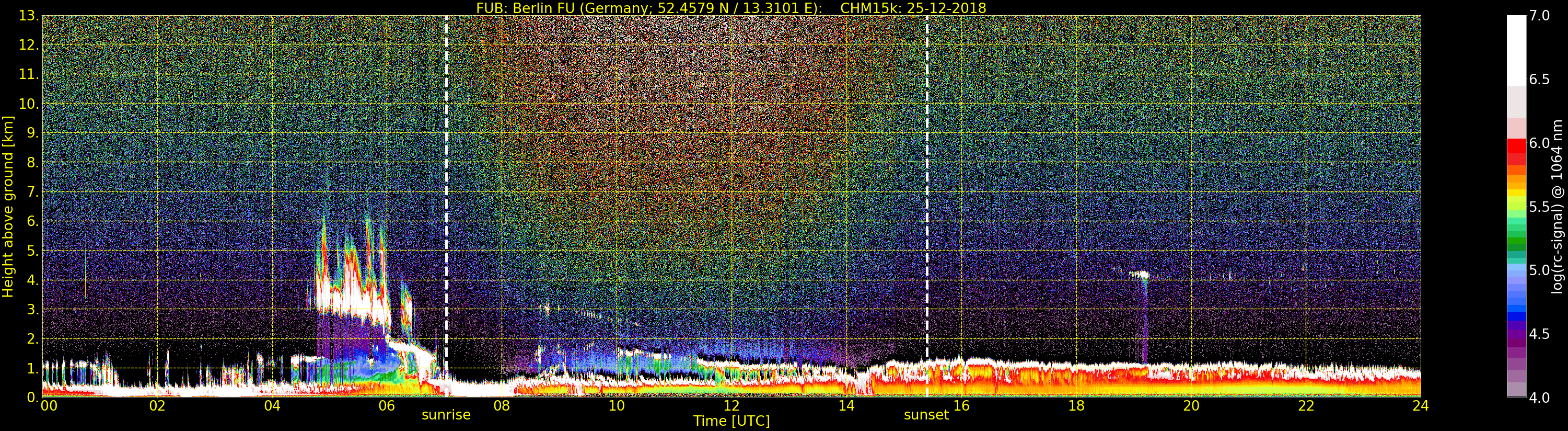
Task: Click the height axis tick for 2 km
Action: 32,338
